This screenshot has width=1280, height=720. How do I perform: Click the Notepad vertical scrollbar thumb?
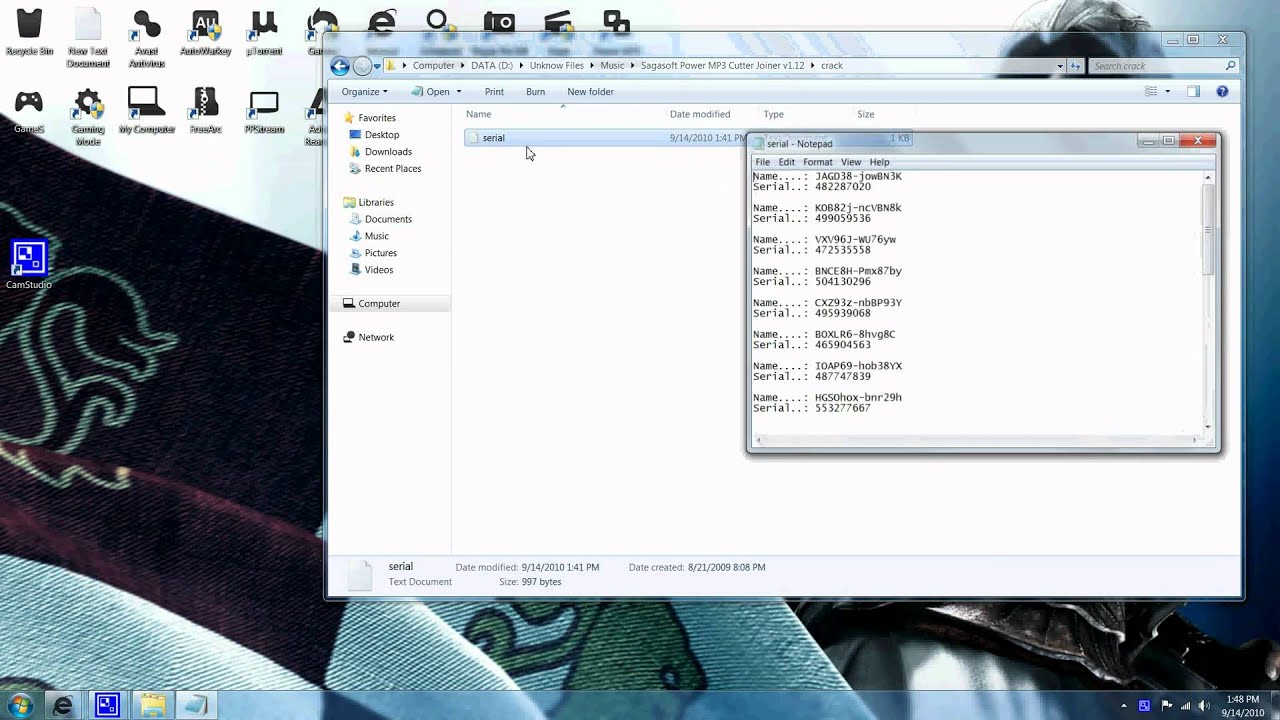[1208, 230]
